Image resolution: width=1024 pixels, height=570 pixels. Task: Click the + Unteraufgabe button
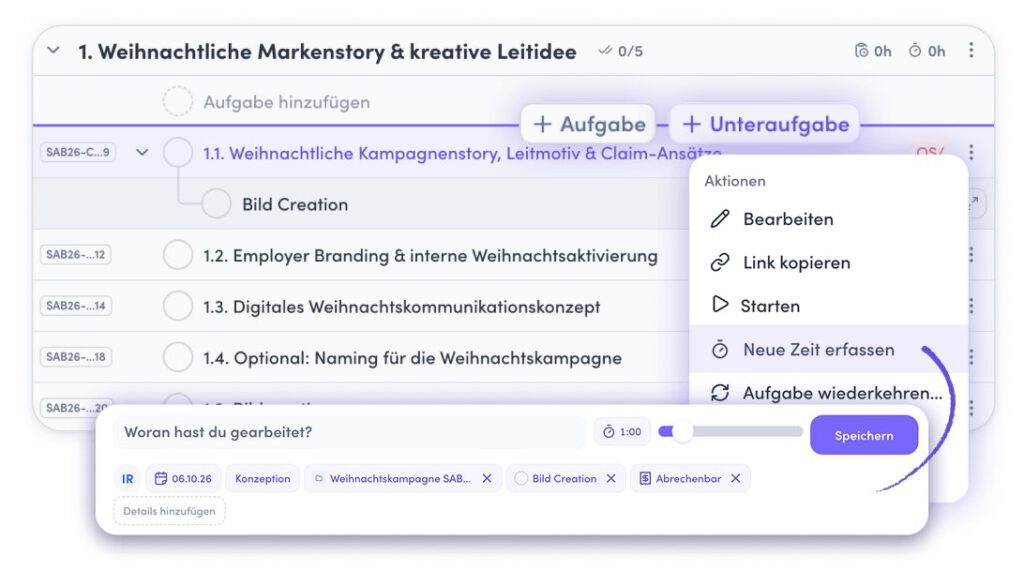tap(765, 124)
